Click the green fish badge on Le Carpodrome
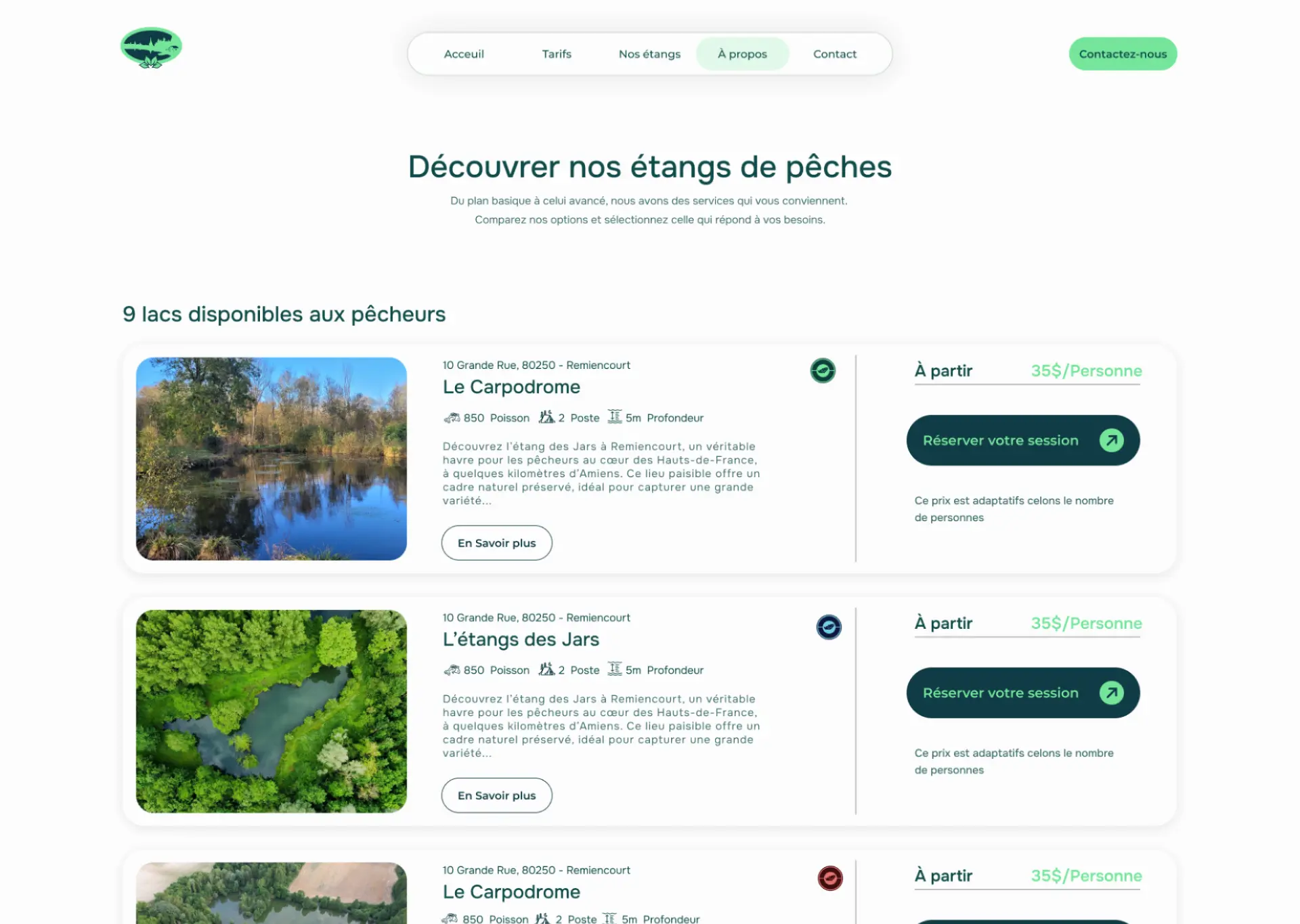 point(823,370)
